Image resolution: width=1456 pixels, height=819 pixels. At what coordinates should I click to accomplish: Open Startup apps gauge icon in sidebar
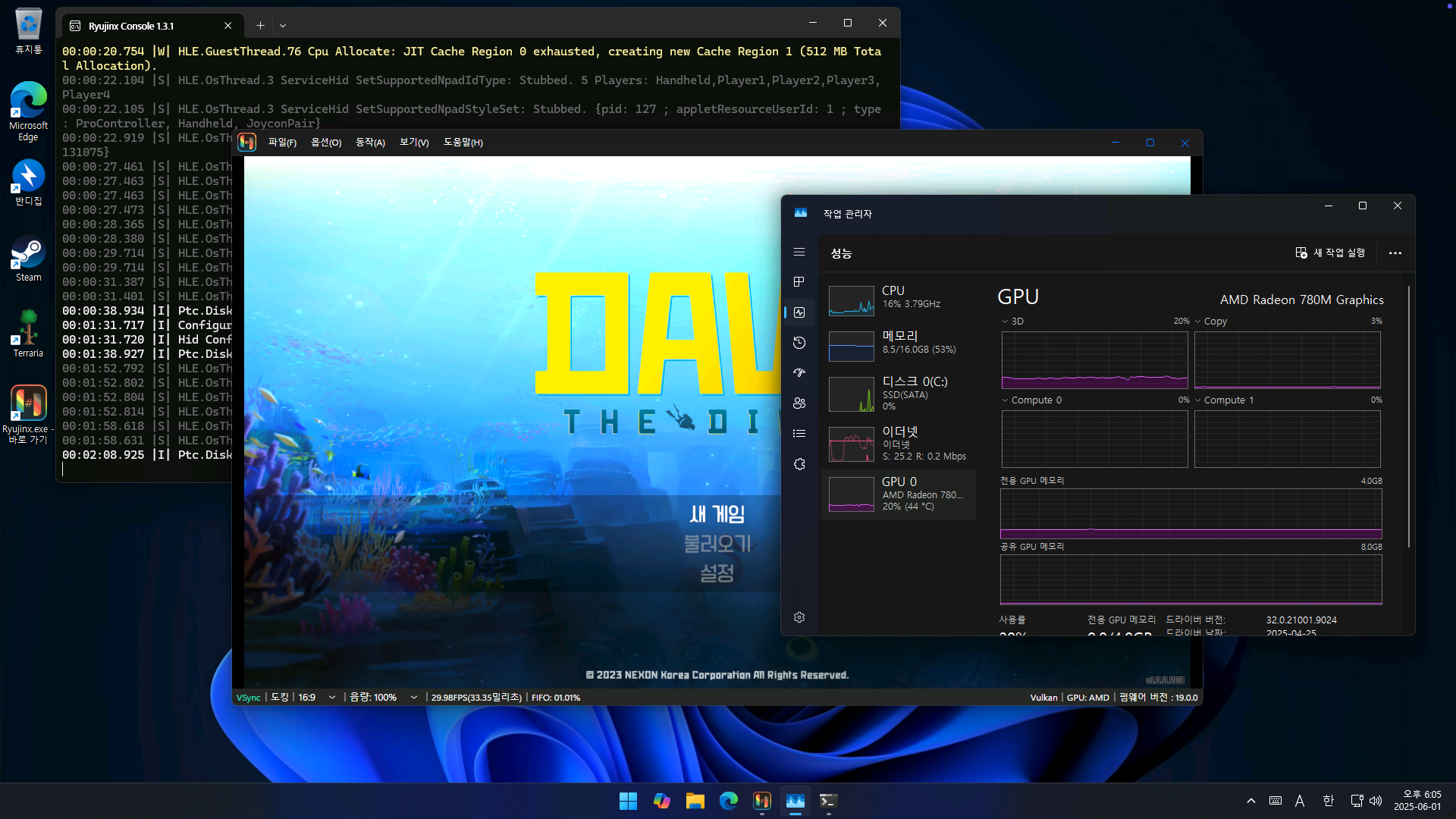[x=799, y=373]
